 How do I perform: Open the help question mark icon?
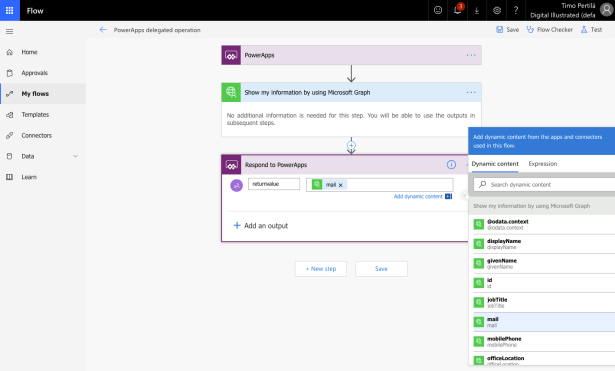tap(516, 10)
